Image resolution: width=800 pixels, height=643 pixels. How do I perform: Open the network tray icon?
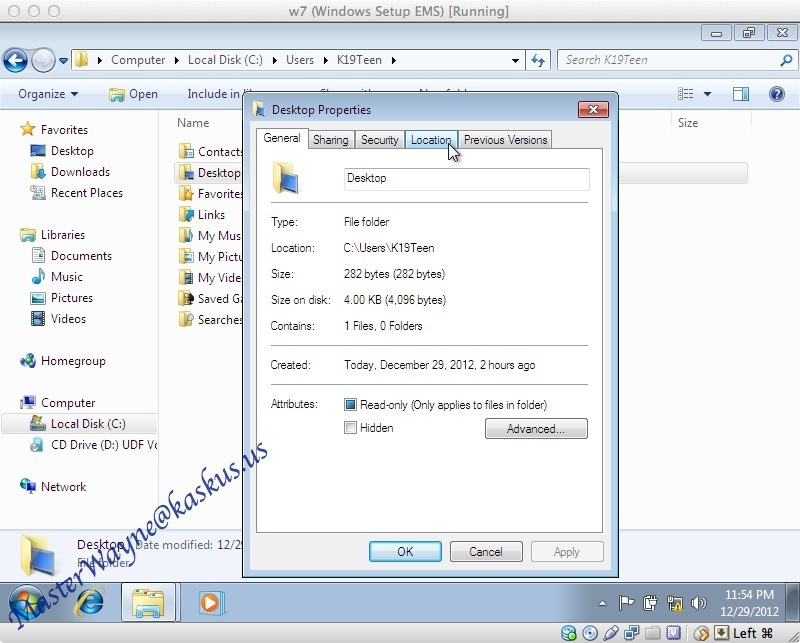coord(674,603)
